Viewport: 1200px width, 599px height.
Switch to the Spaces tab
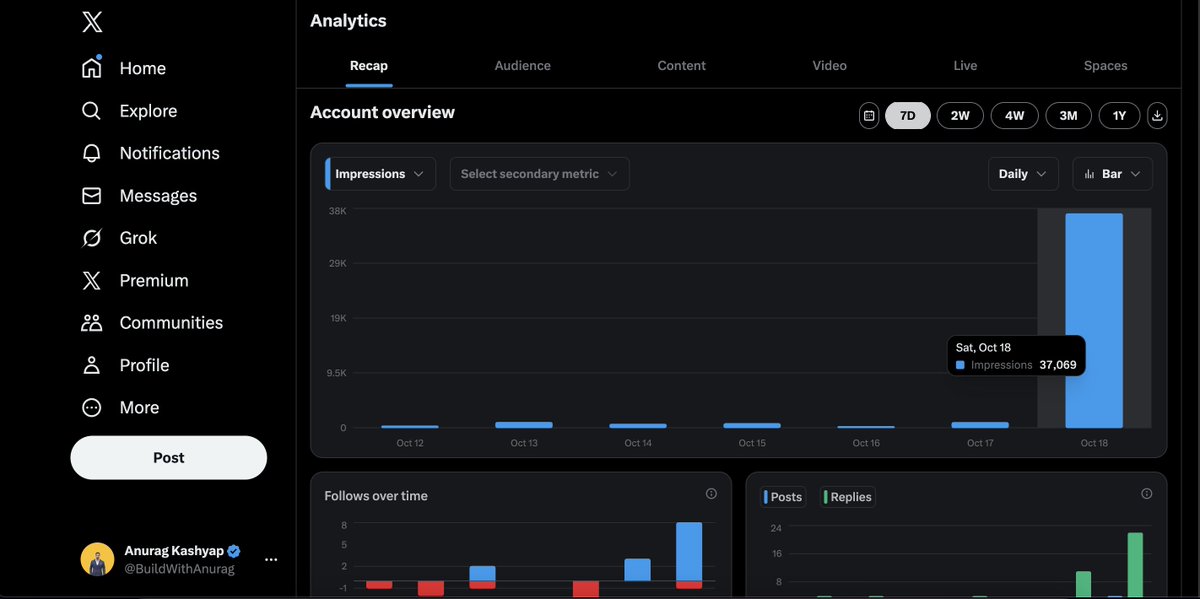(x=1106, y=66)
